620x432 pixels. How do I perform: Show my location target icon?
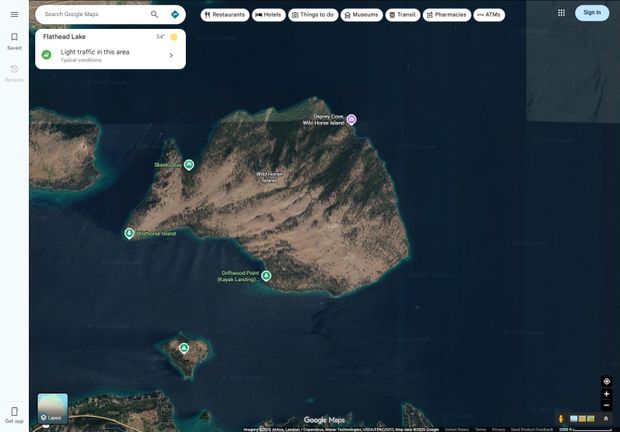(607, 381)
